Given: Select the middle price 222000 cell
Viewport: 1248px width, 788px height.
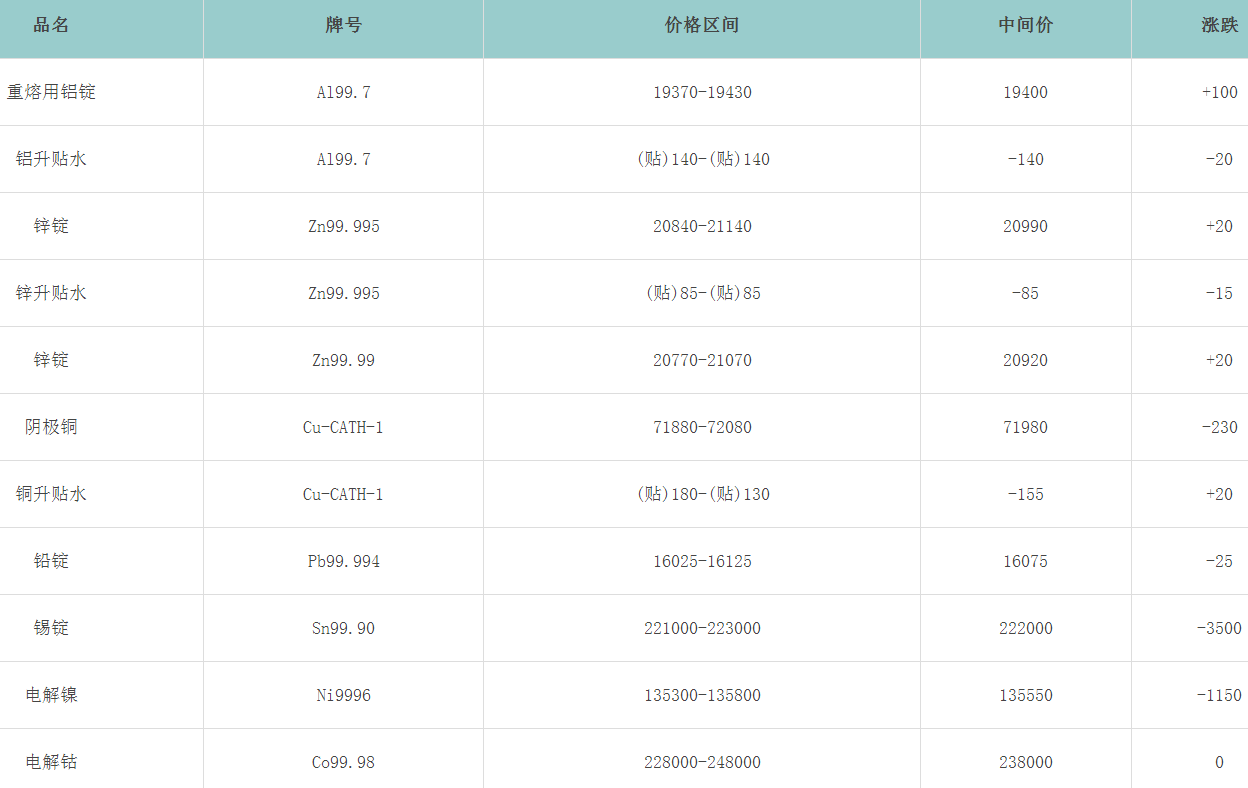Looking at the screenshot, I should pos(1025,628).
